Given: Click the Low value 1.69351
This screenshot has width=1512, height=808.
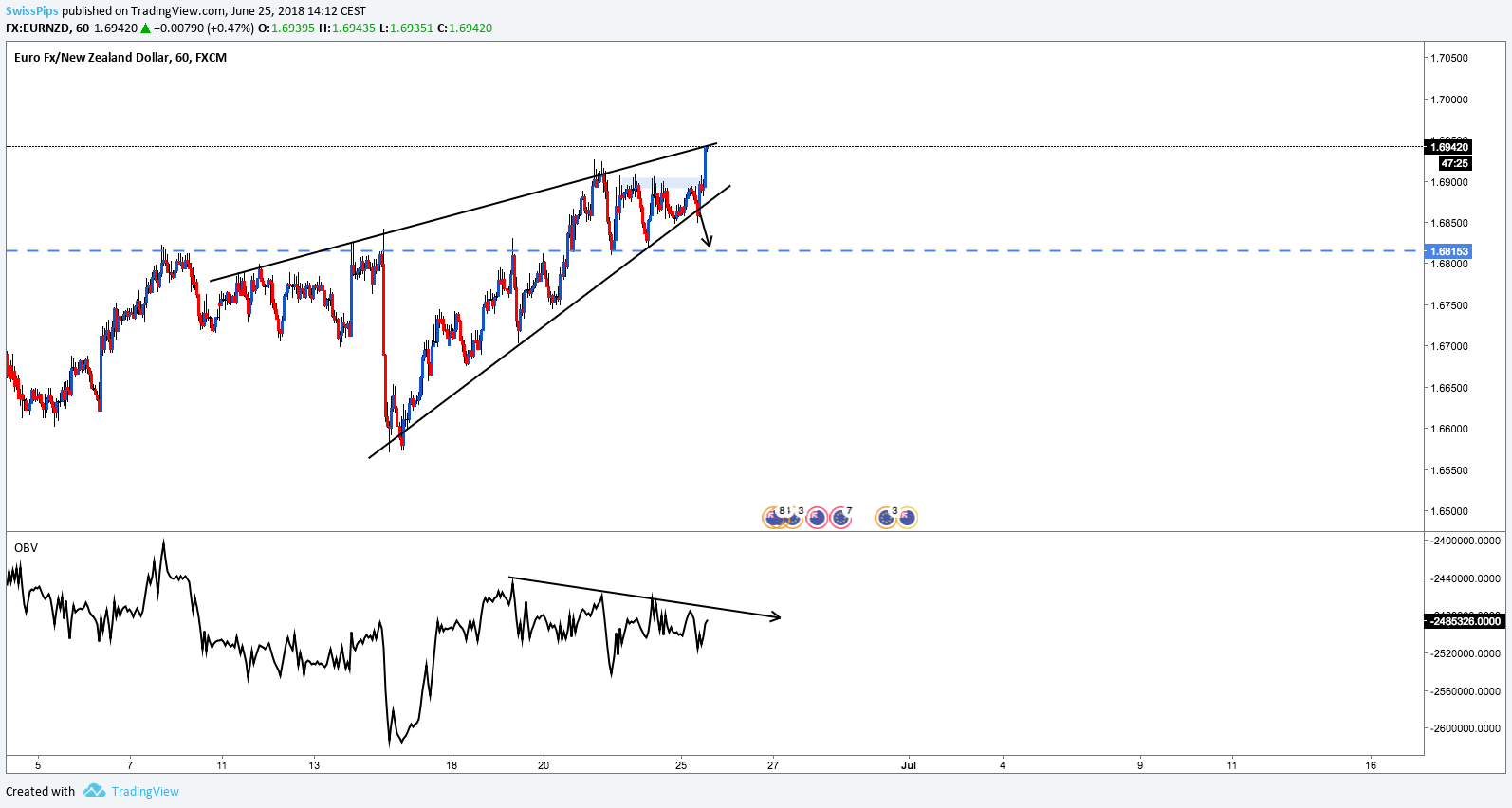Looking at the screenshot, I should click(411, 28).
